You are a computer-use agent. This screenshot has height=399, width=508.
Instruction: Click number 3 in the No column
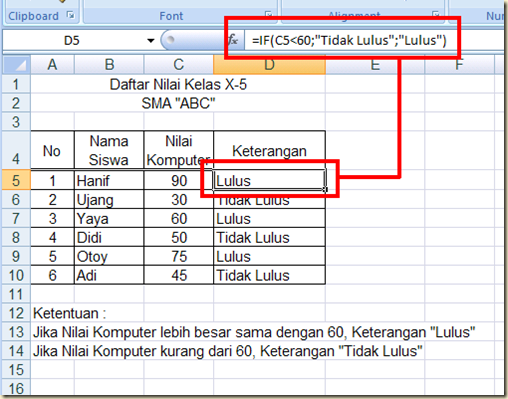(x=52, y=219)
